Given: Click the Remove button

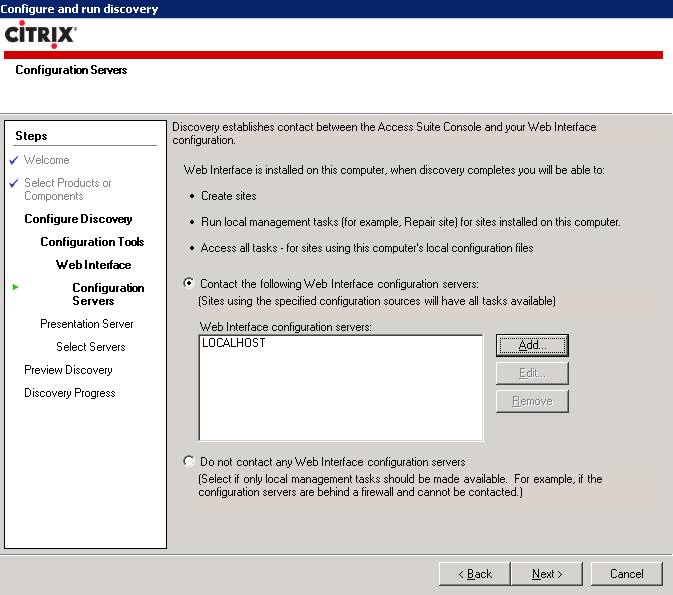Looking at the screenshot, I should coord(532,401).
